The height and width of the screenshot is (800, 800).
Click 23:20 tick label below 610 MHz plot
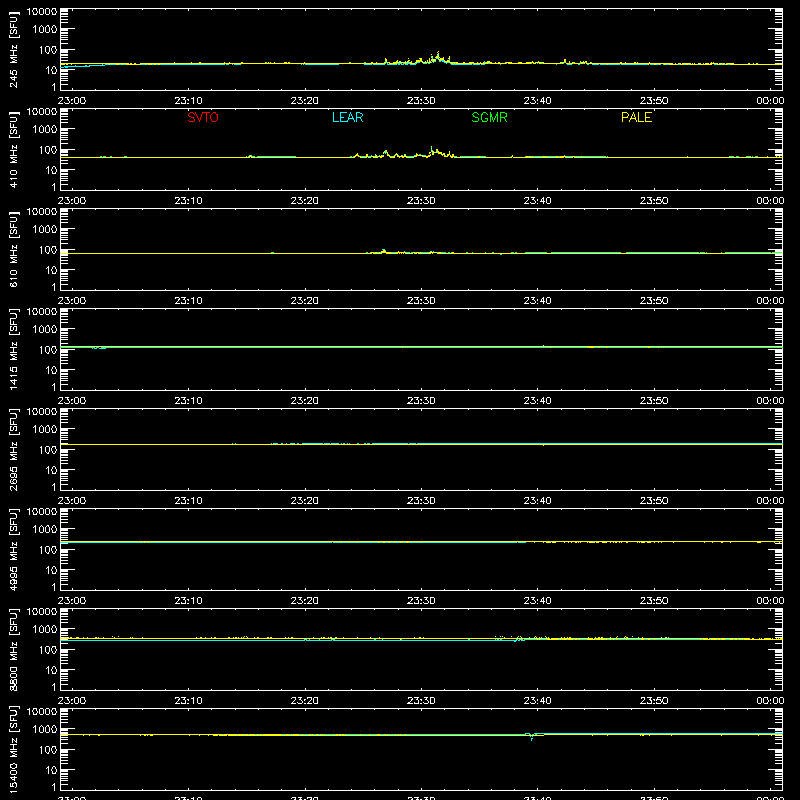pos(305,301)
